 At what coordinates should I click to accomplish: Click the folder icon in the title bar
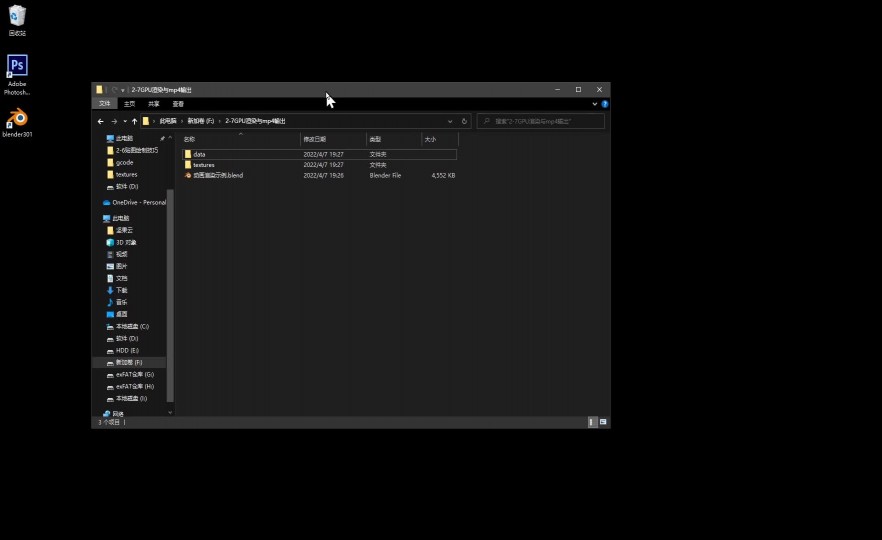[99, 89]
